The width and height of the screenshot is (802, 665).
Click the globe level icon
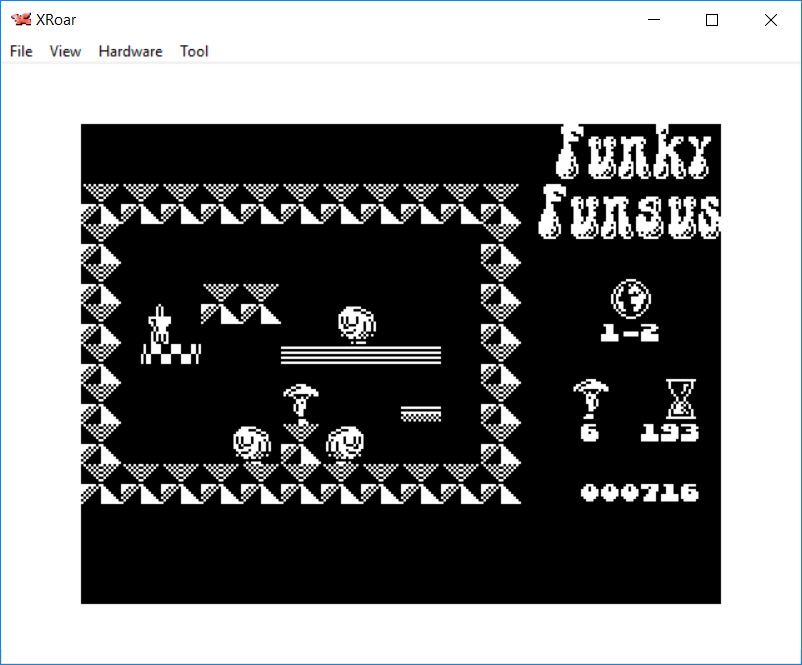point(630,298)
